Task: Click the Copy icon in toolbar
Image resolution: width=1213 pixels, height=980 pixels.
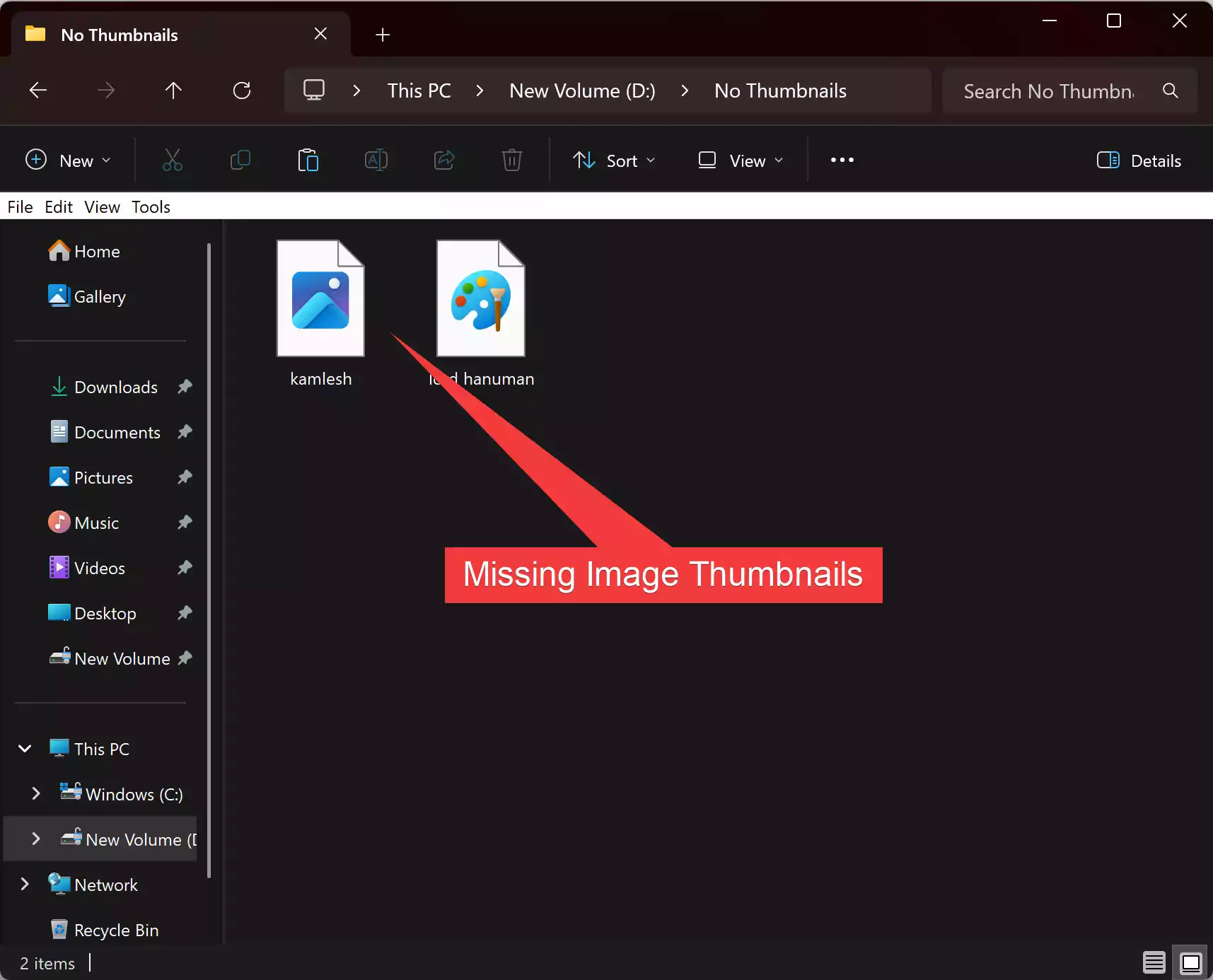Action: point(240,161)
